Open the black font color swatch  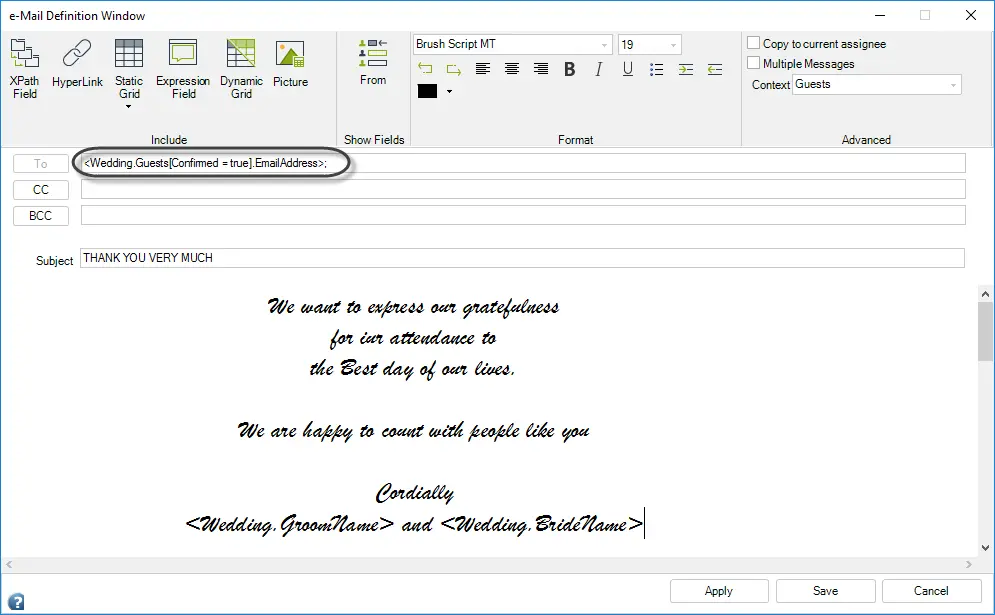pyautogui.click(x=427, y=91)
